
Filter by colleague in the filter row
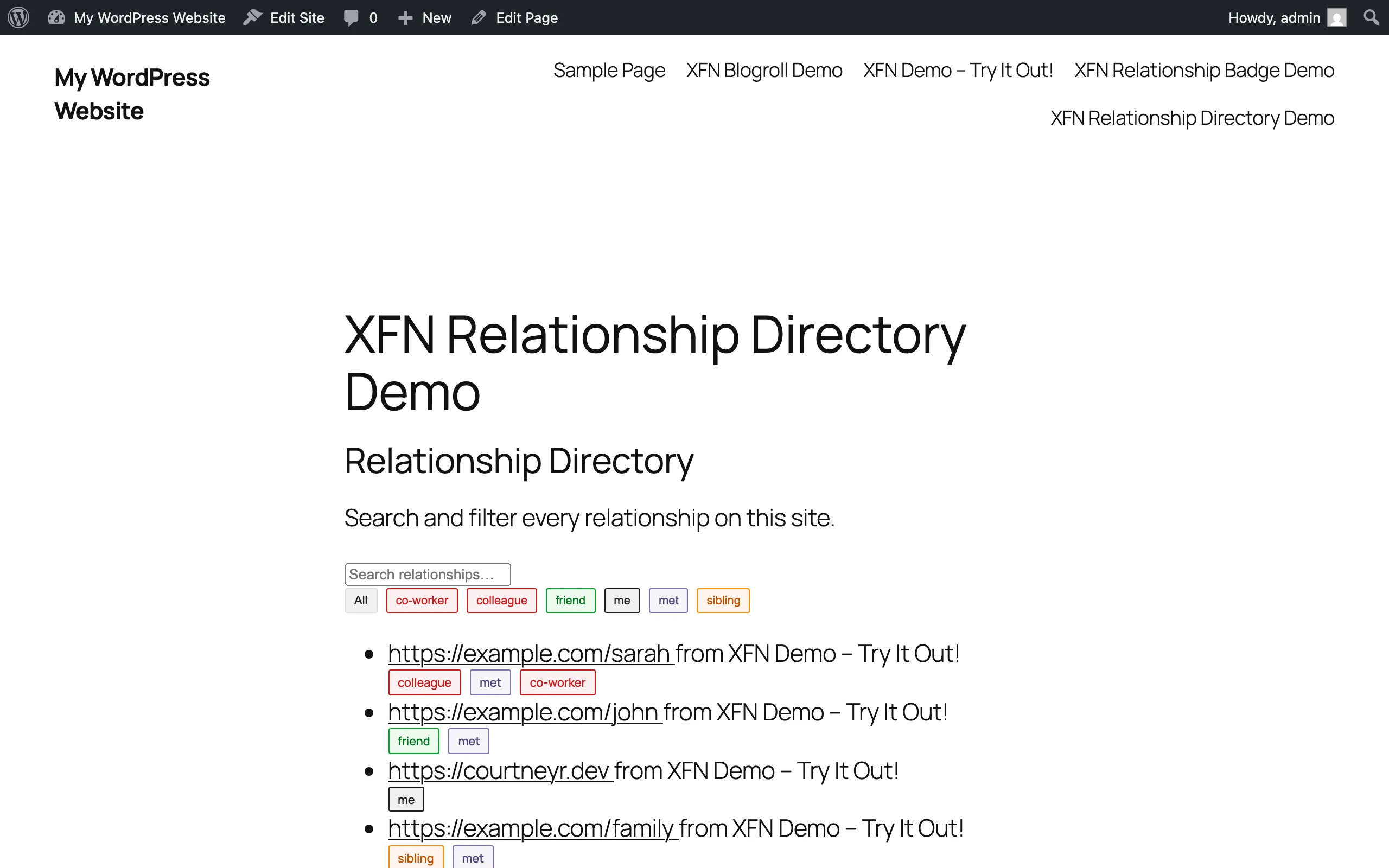pyautogui.click(x=502, y=601)
